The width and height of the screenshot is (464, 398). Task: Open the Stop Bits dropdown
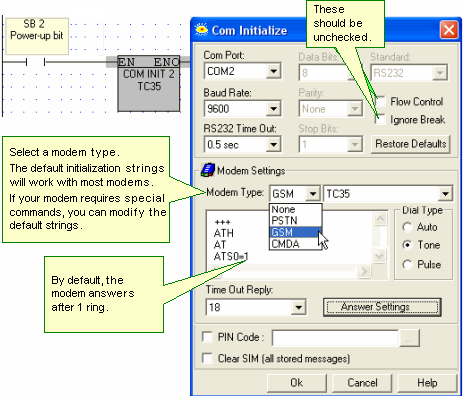[355, 144]
